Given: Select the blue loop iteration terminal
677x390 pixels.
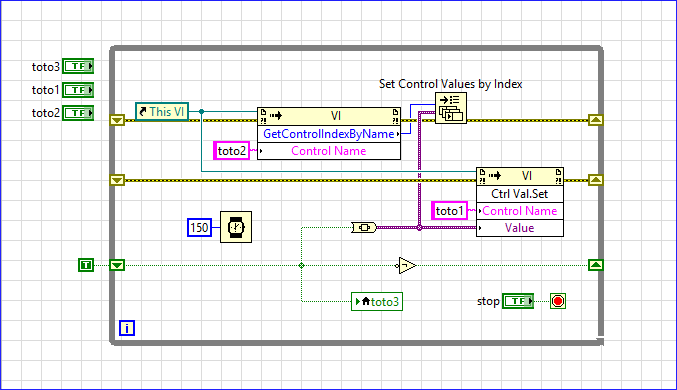Looking at the screenshot, I should point(127,328).
